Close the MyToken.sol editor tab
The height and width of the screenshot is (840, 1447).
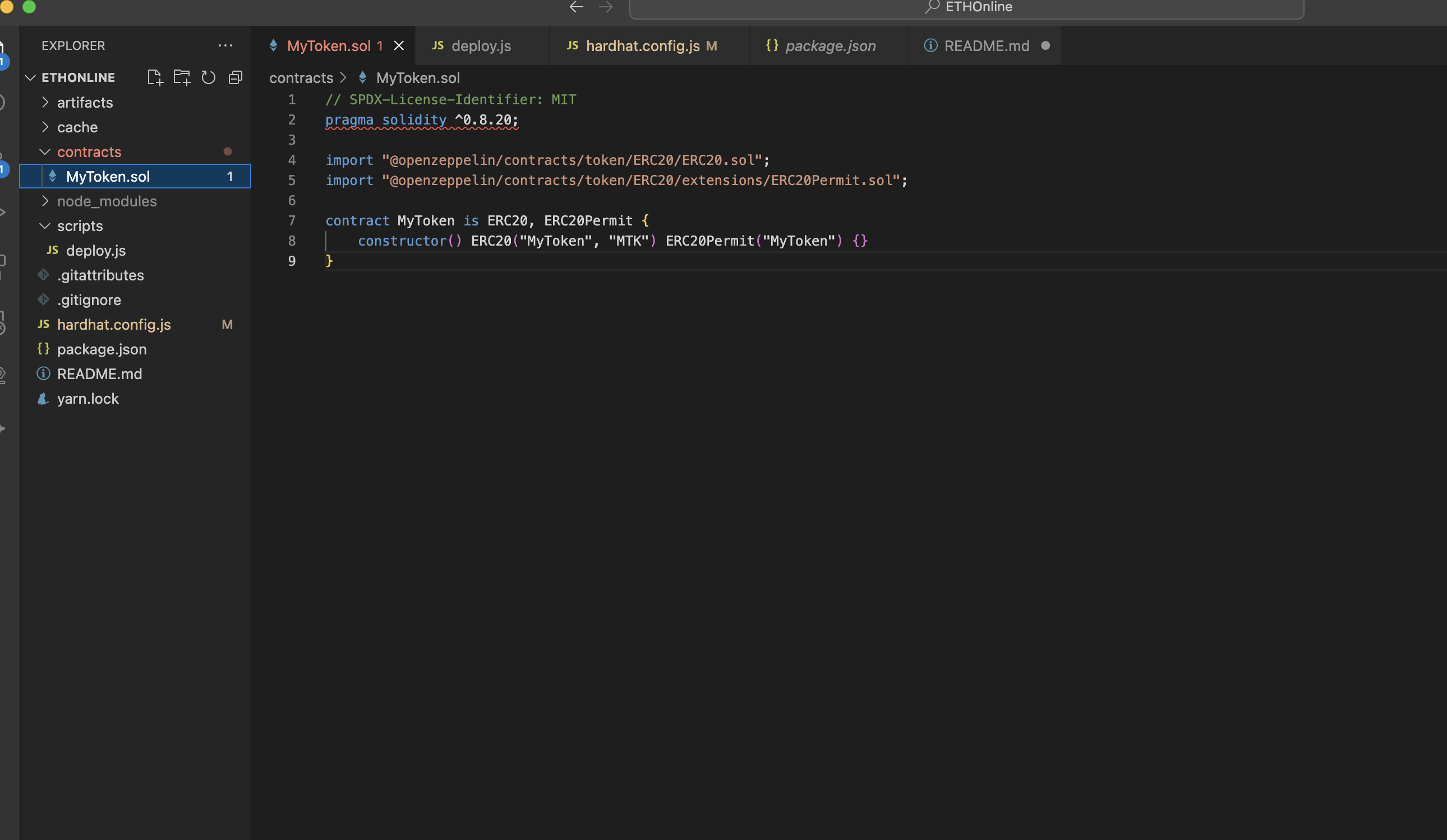coord(399,46)
